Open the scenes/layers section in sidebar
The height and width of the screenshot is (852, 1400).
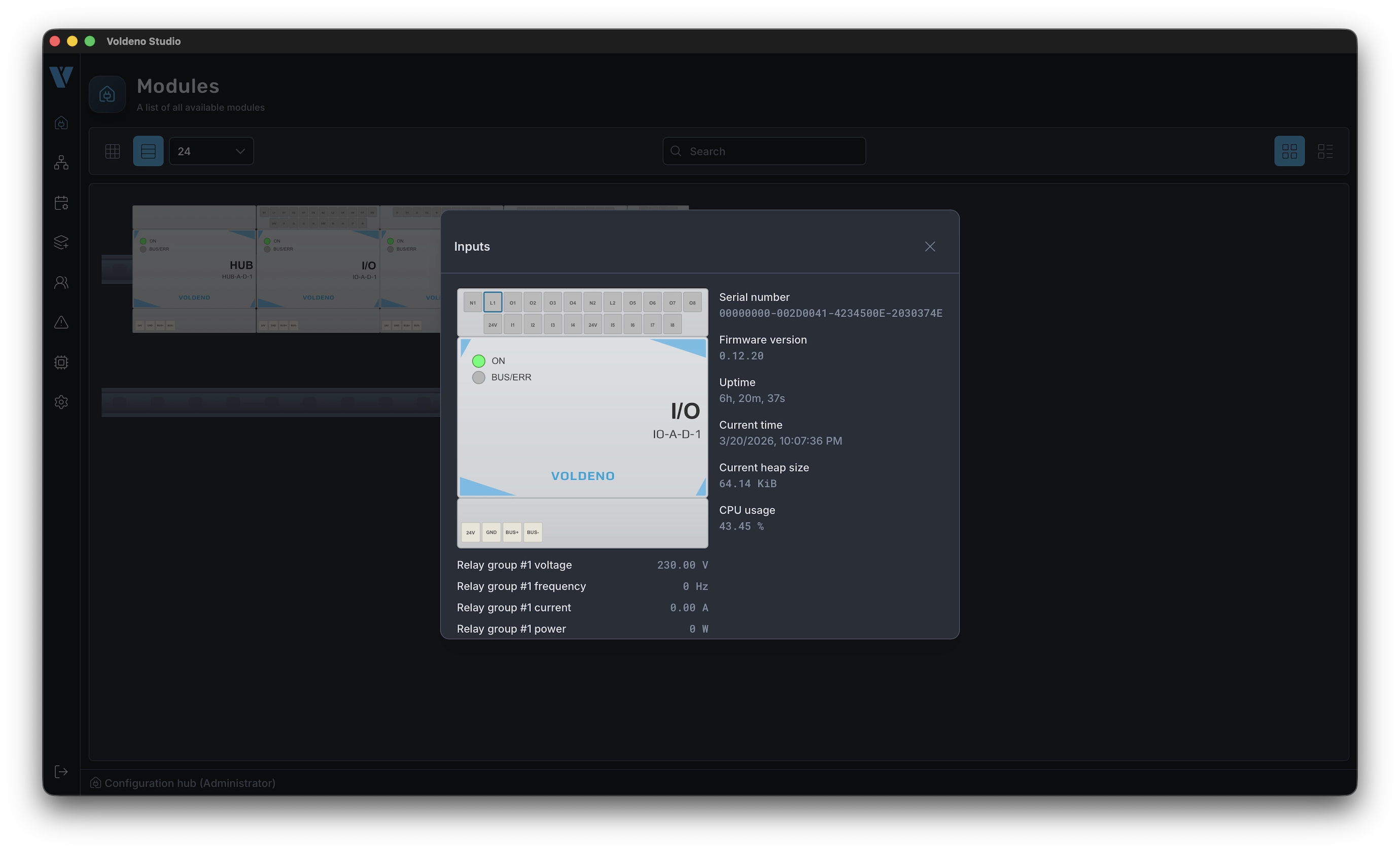pos(61,242)
